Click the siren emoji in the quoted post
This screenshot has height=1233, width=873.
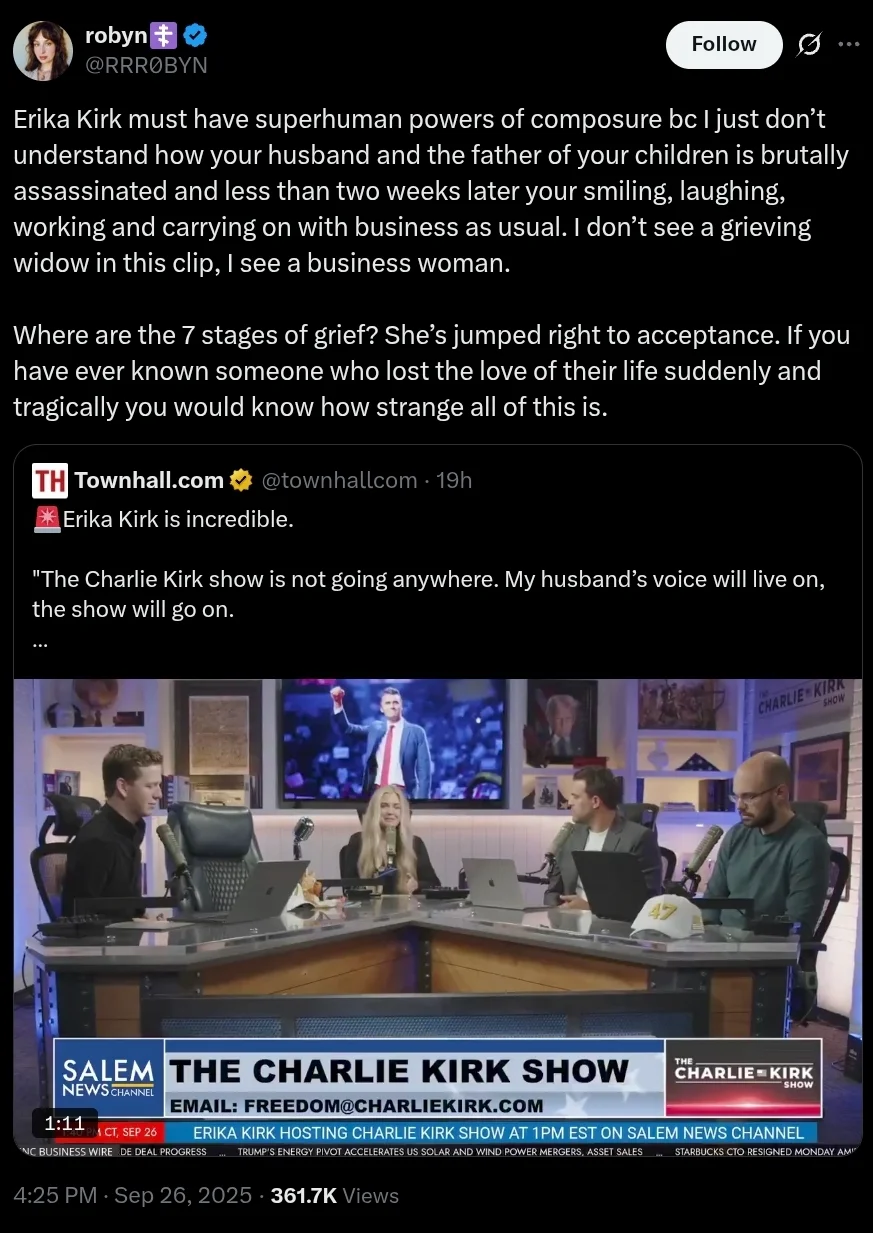click(46, 520)
